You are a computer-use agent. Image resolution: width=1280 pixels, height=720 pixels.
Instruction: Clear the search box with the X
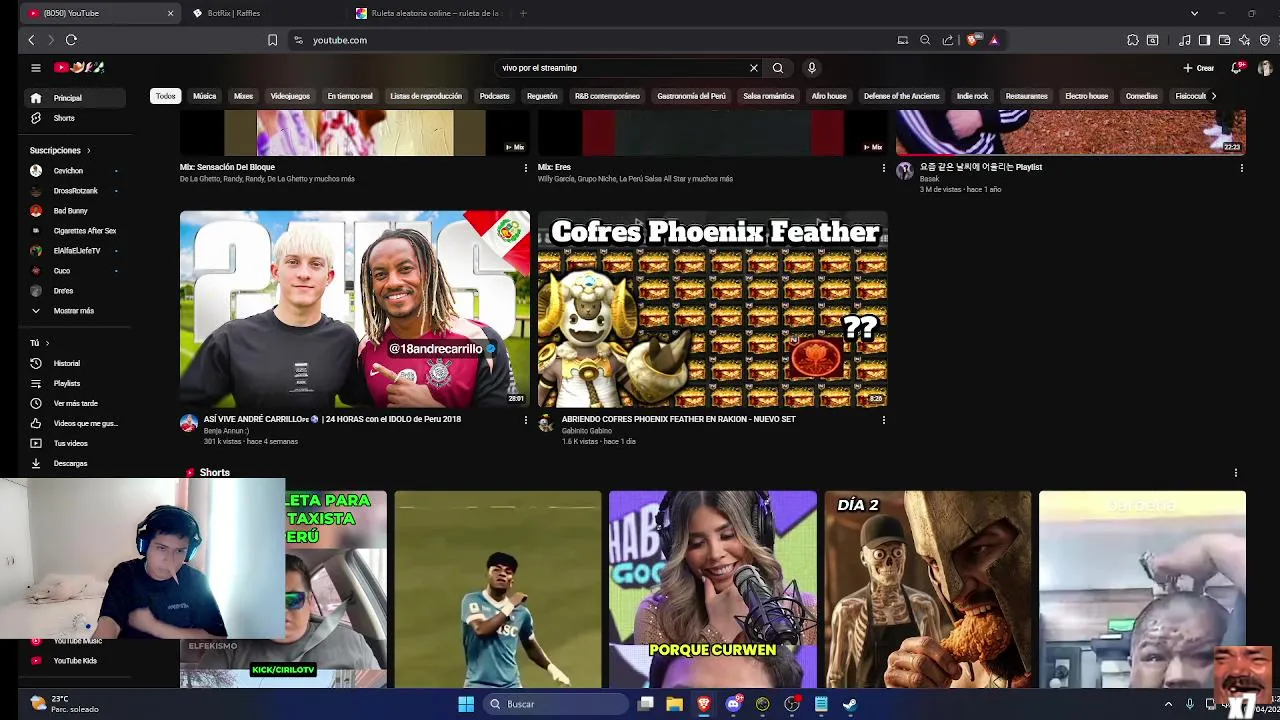point(754,68)
